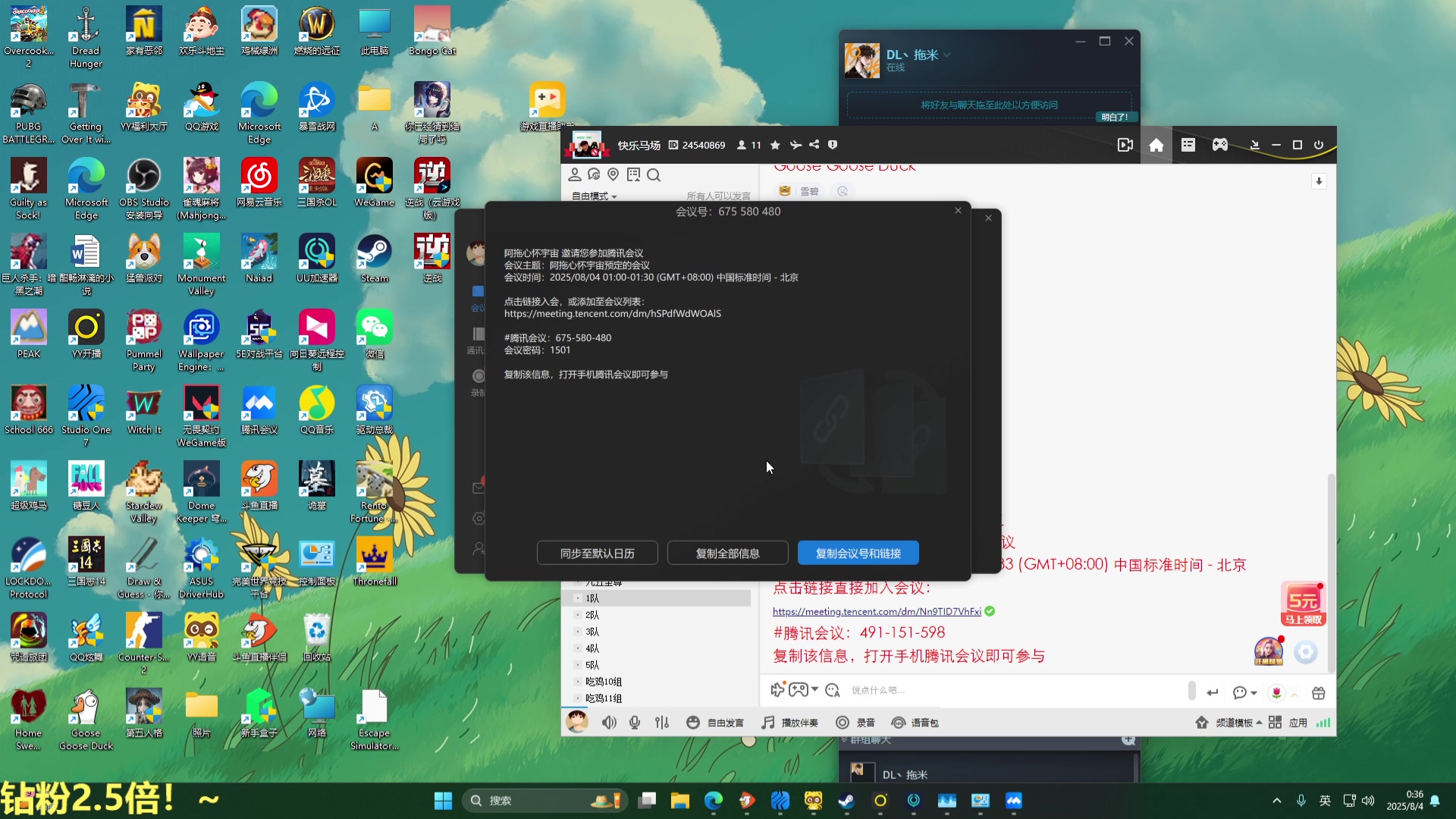Open the YY game controller icon

tap(1219, 145)
